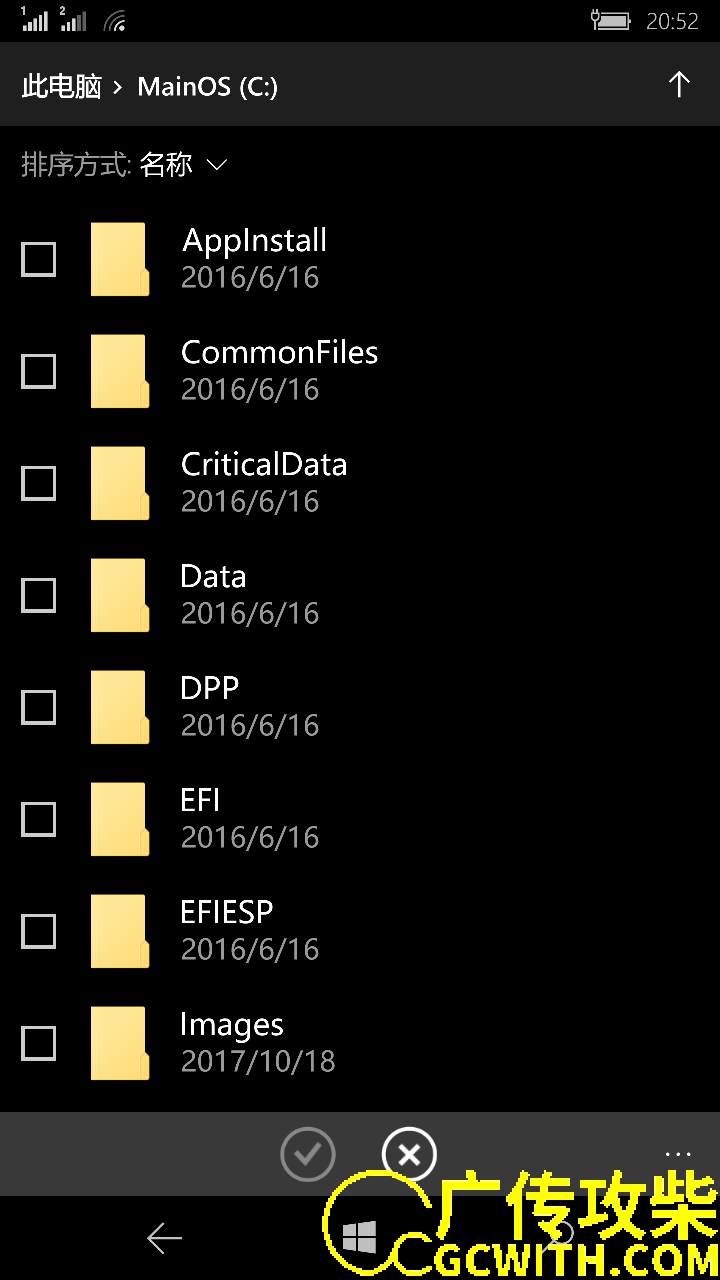Open the EFI folder name
The width and height of the screenshot is (720, 1280).
click(x=200, y=800)
